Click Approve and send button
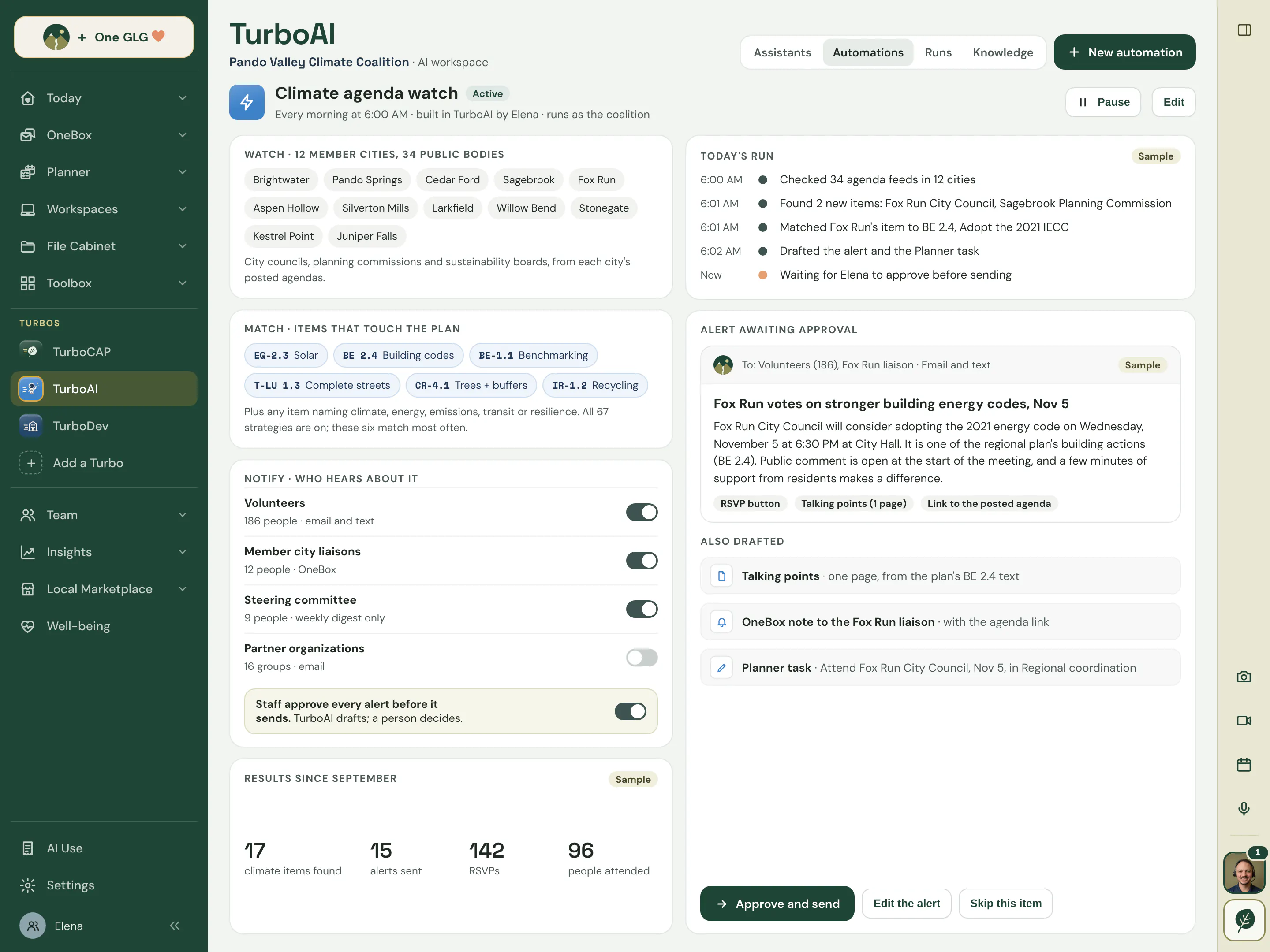This screenshot has width=1270, height=952. point(777,903)
